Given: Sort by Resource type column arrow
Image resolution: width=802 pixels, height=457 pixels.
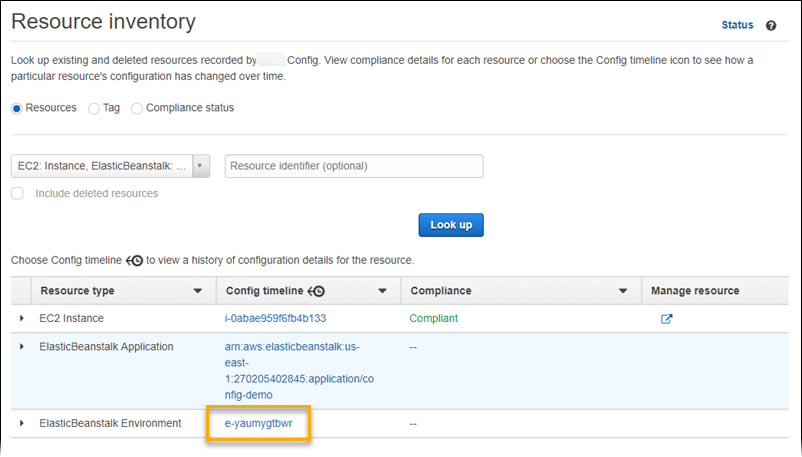Looking at the screenshot, I should 197,291.
